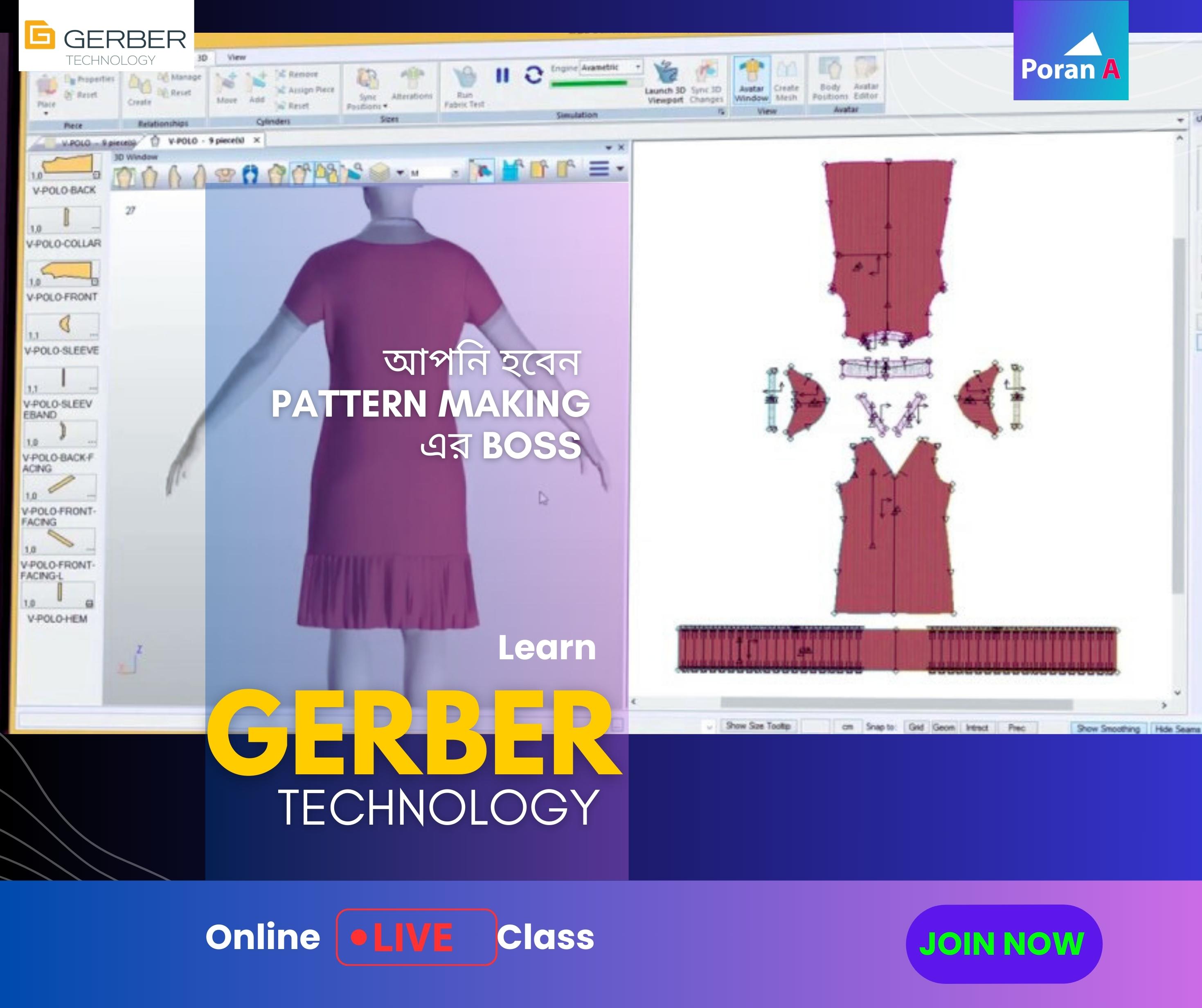Close the active V-POLO tab
The image size is (1202, 1008).
coord(257,140)
